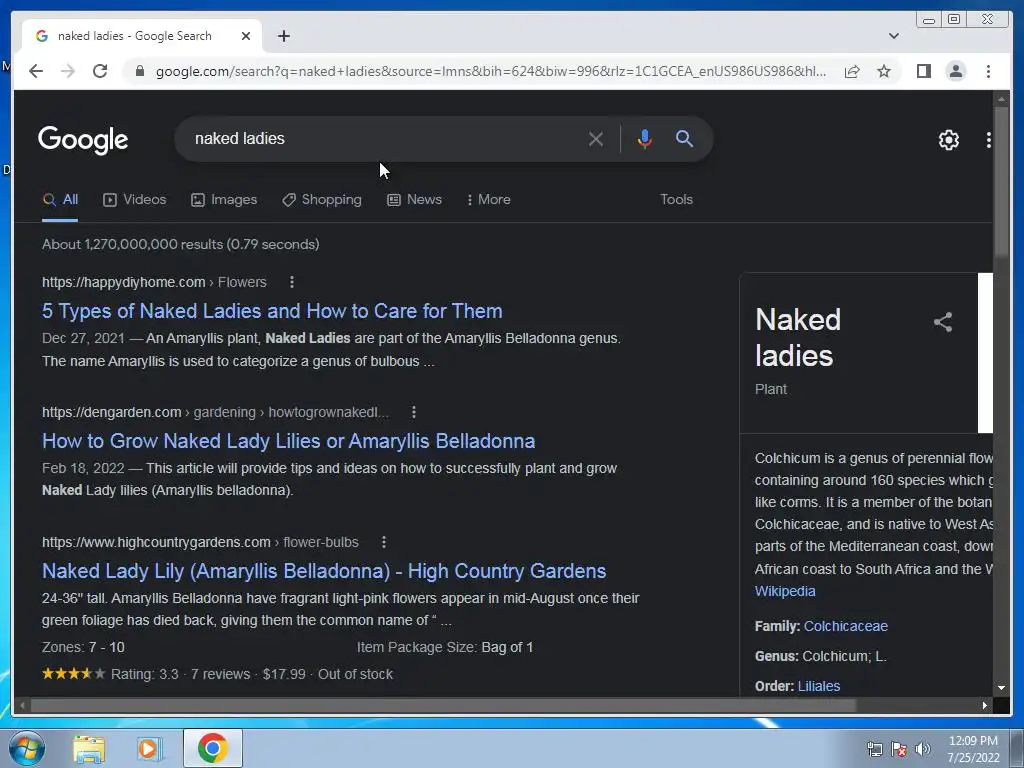Image resolution: width=1024 pixels, height=768 pixels.
Task: Open the options dots beside dengarden.com result
Action: (x=413, y=412)
